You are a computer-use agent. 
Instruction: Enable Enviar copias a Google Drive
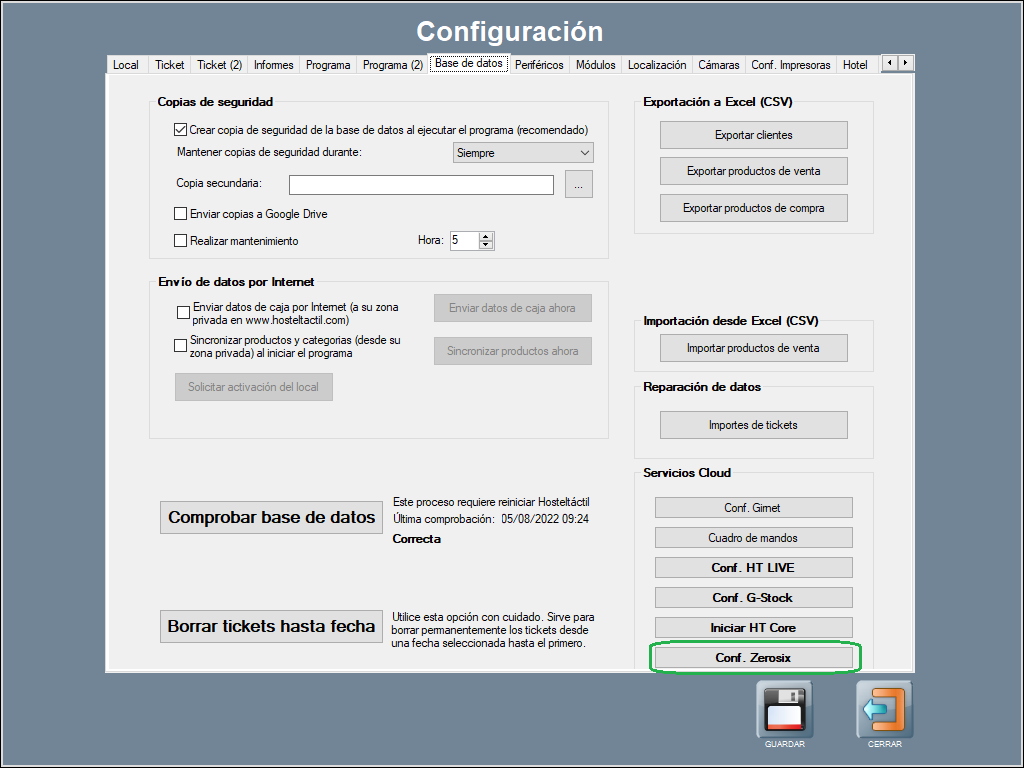181,214
